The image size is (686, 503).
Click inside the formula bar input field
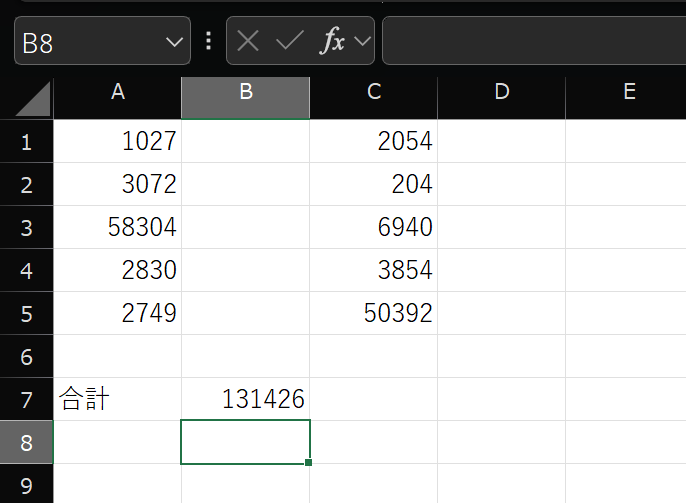[x=530, y=41]
